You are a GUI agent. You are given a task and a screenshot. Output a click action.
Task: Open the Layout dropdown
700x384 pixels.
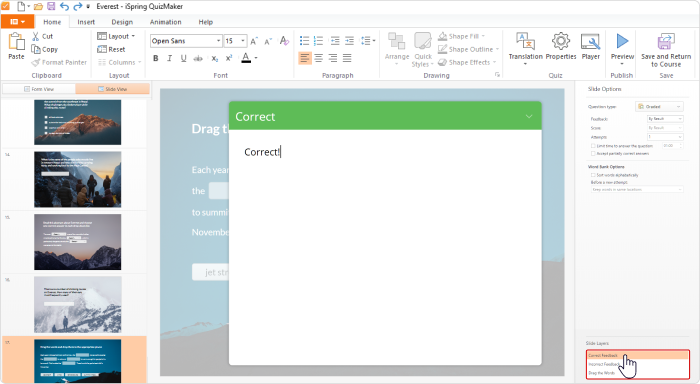click(x=116, y=36)
